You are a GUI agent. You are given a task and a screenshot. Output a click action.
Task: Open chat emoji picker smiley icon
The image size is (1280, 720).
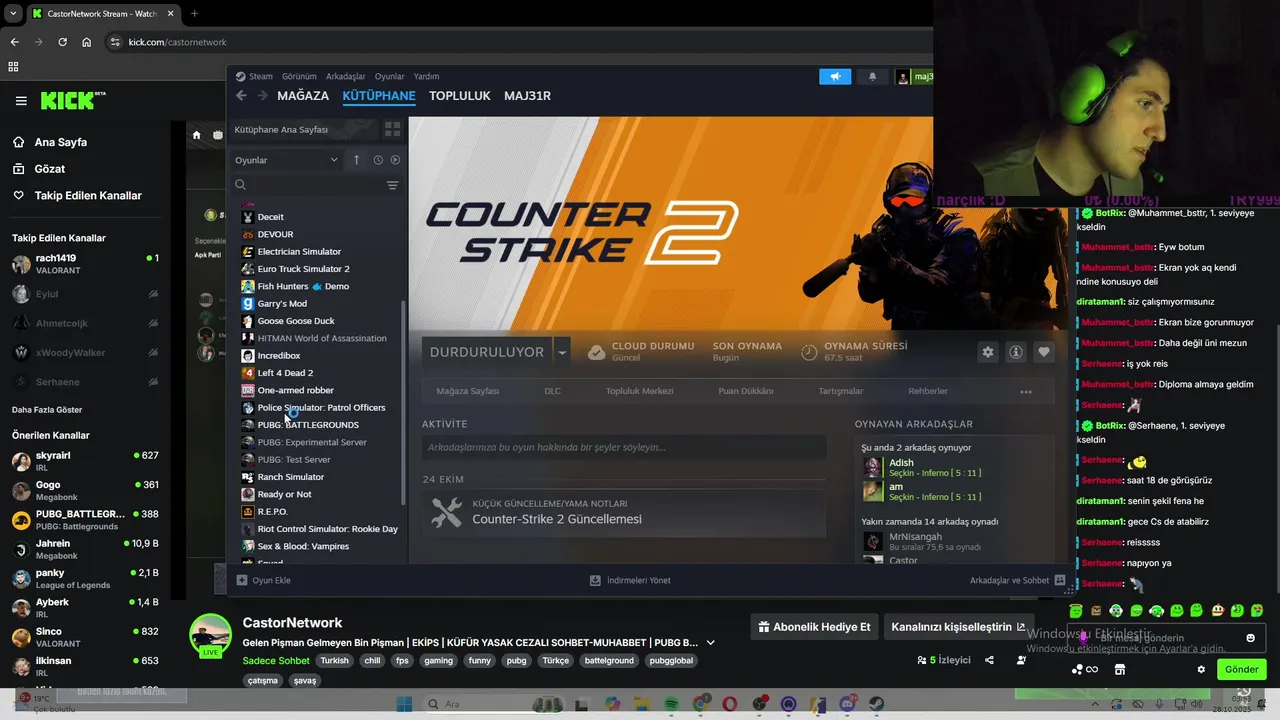pyautogui.click(x=1250, y=638)
